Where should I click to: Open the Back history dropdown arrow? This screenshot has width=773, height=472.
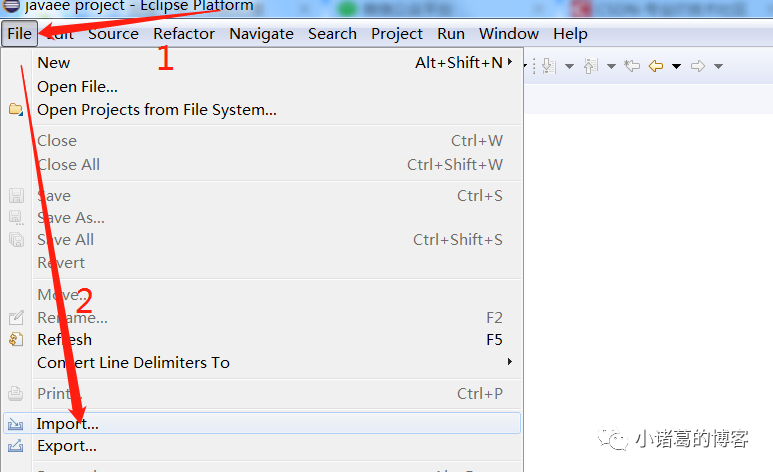click(676, 66)
